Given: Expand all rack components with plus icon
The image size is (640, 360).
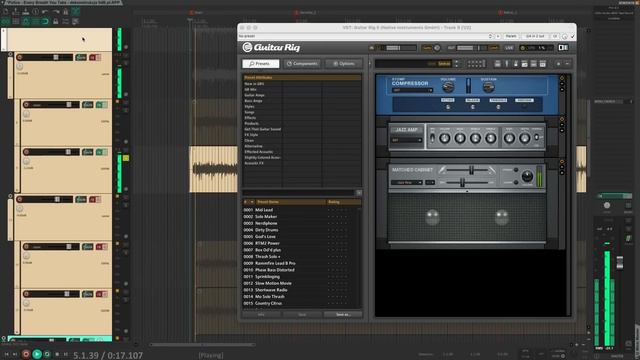Looking at the screenshot, I should click(x=558, y=64).
